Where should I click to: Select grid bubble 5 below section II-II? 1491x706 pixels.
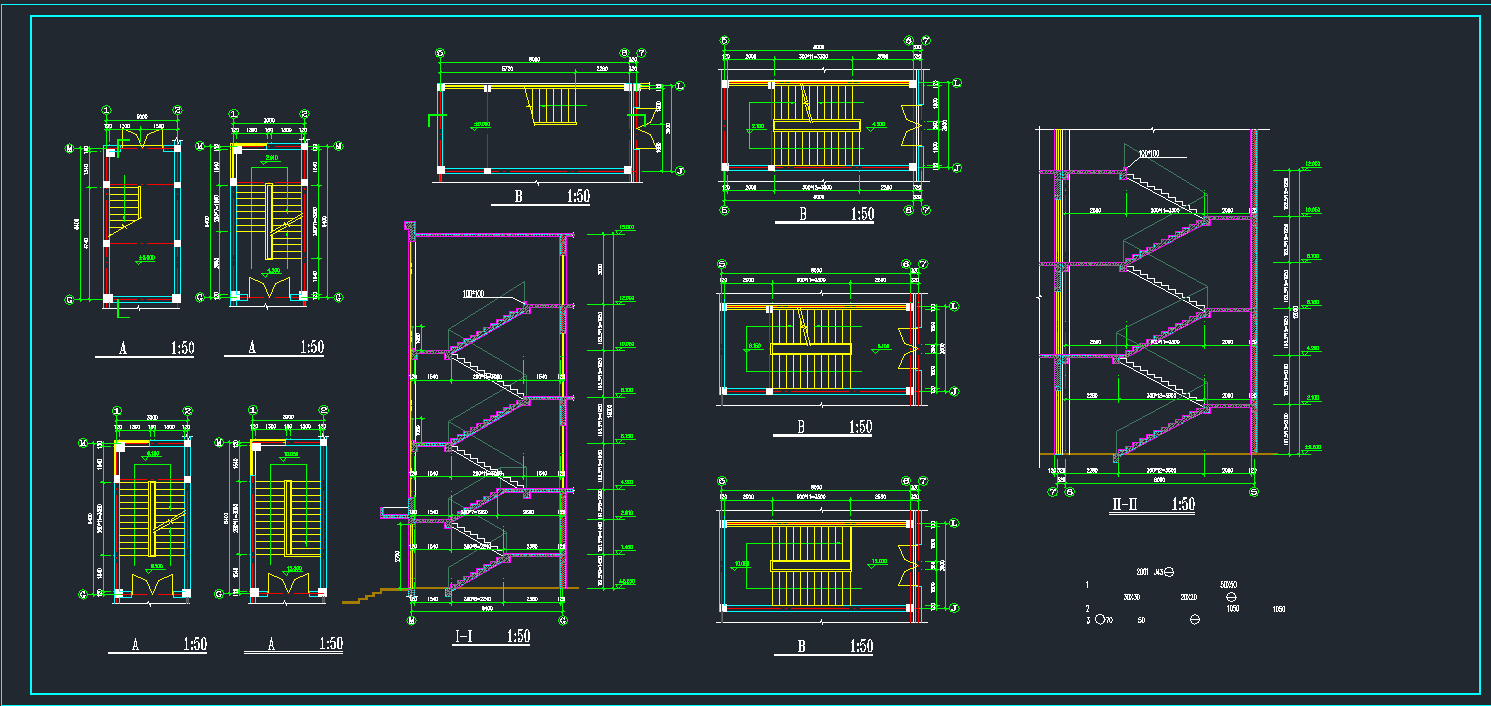1254,492
